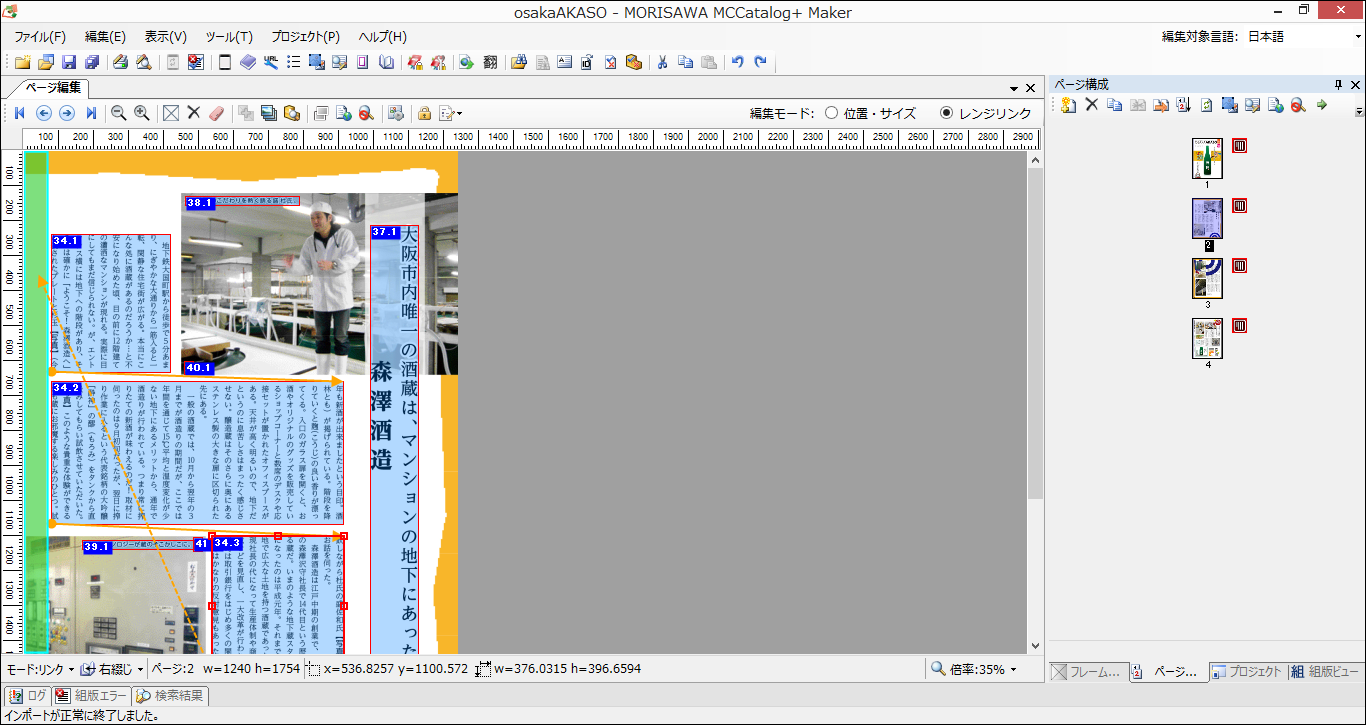
Task: Go to the next page arrow
Action: pyautogui.click(x=67, y=113)
